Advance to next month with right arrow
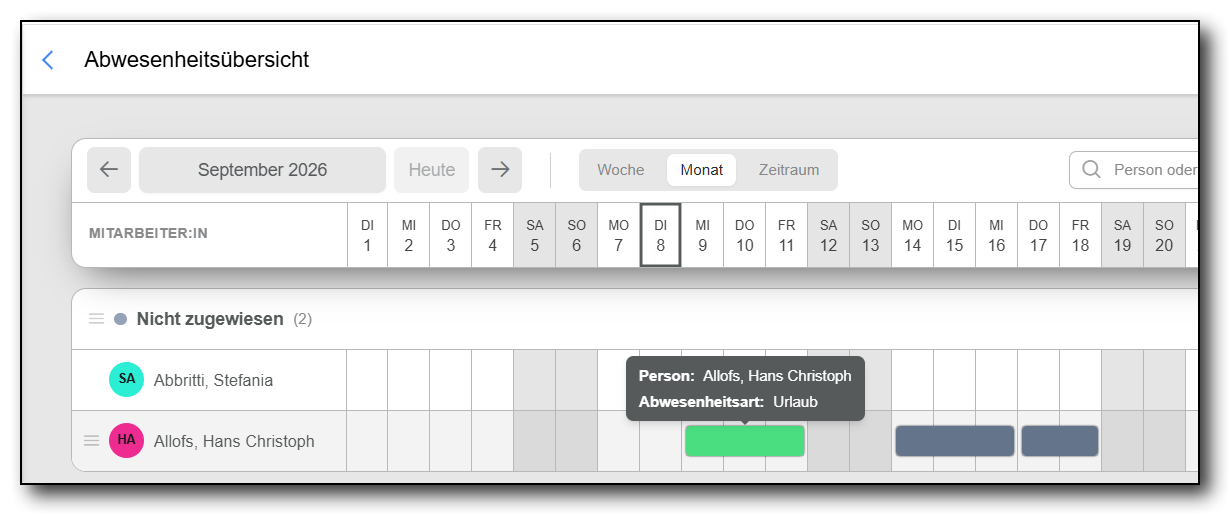 click(x=500, y=170)
